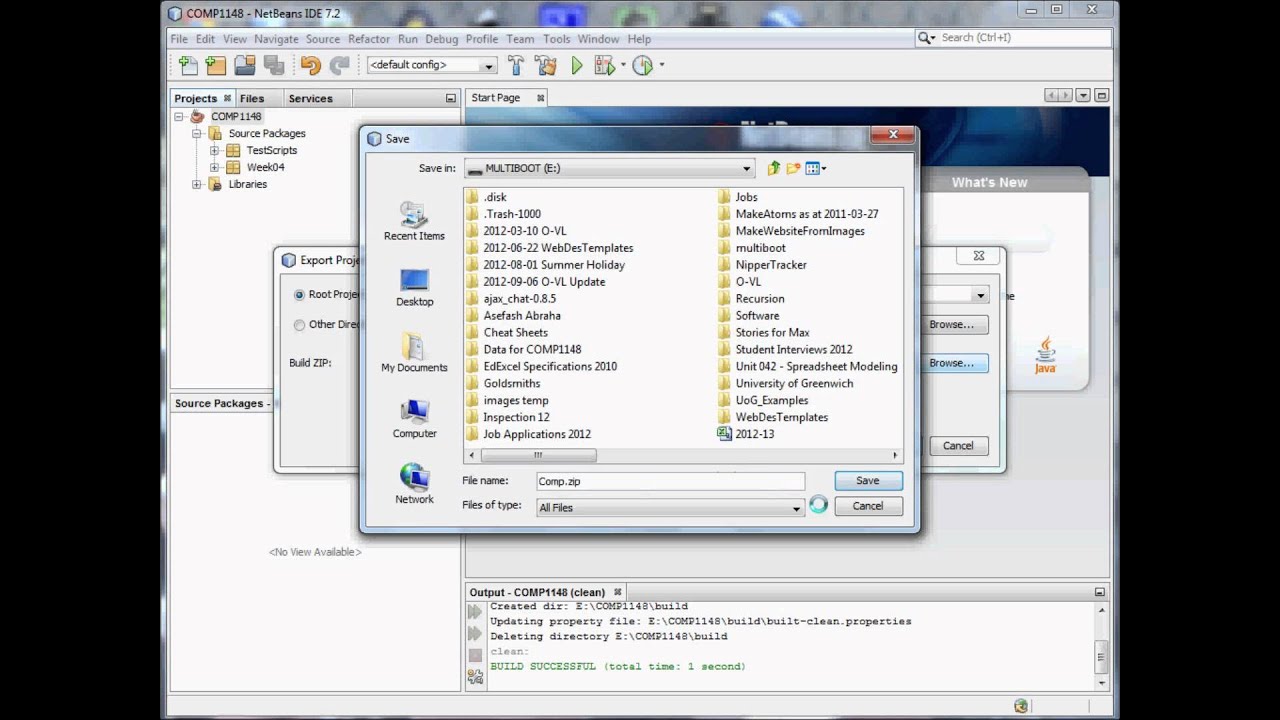Click the Profile Project clock icon

click(642, 65)
